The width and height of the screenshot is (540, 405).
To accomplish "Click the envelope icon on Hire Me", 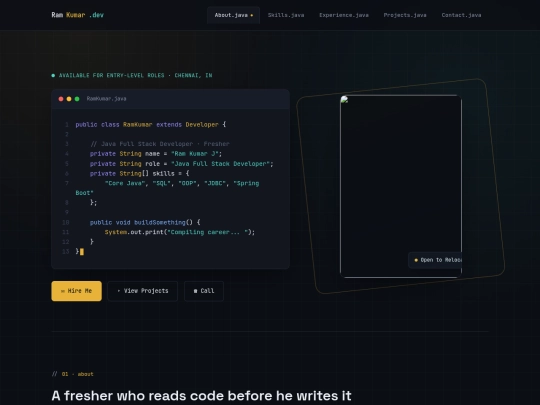I will 63,291.
